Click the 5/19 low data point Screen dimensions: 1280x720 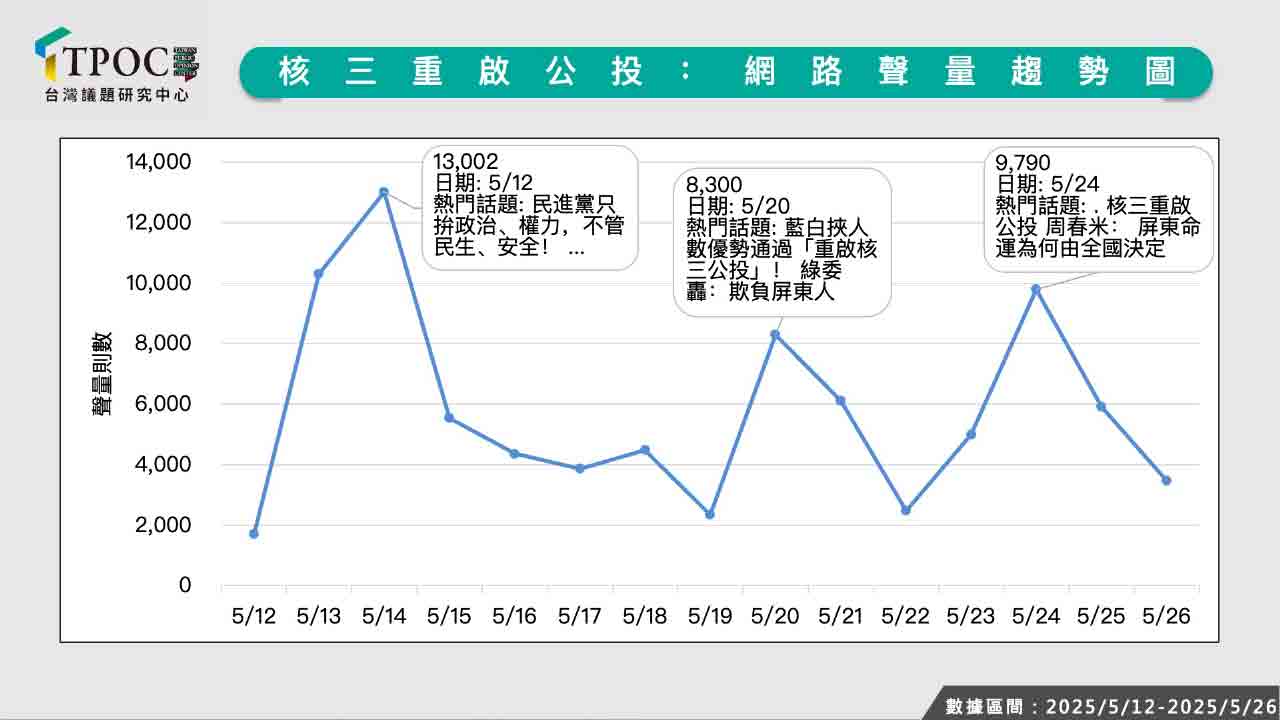[x=710, y=515]
